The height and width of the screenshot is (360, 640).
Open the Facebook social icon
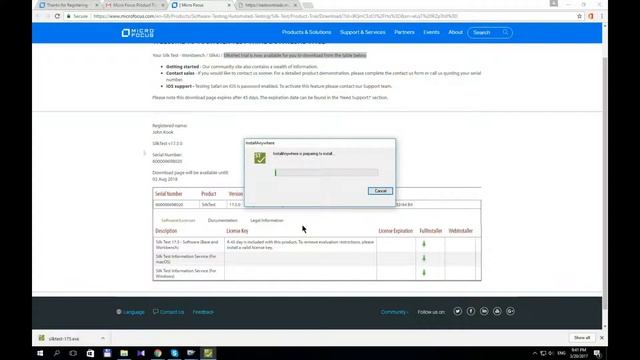(x=471, y=311)
